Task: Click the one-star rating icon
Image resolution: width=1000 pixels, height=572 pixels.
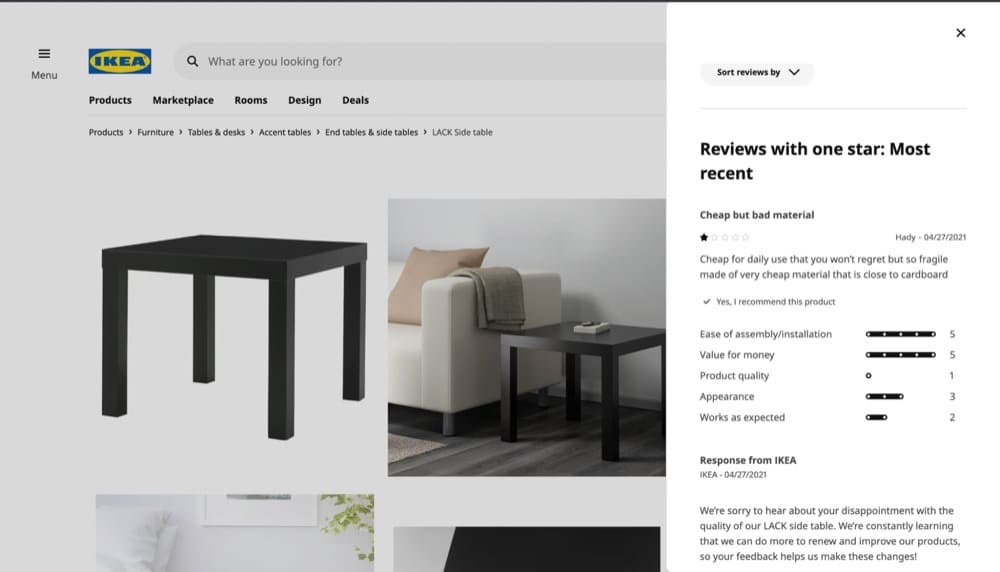Action: 704,237
